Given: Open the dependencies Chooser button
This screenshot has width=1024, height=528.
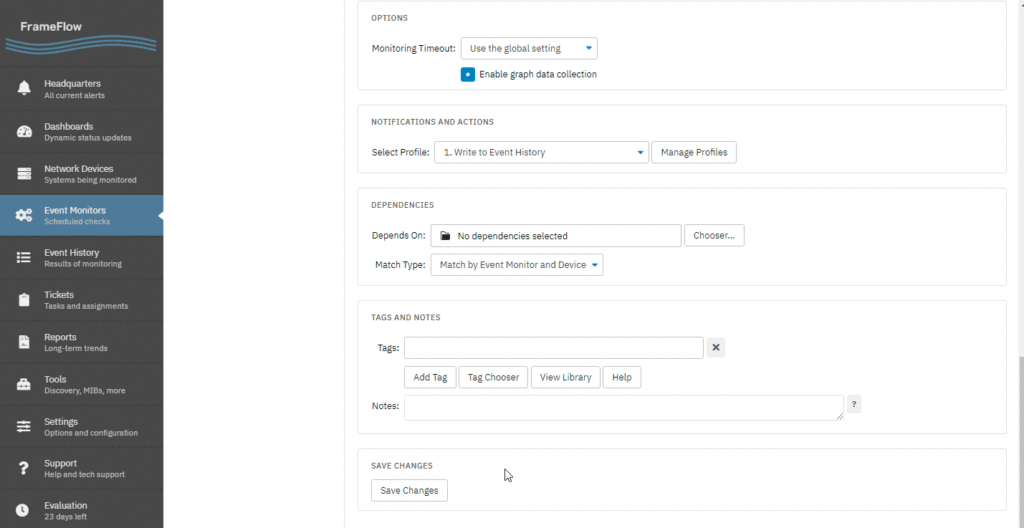Looking at the screenshot, I should [x=714, y=236].
